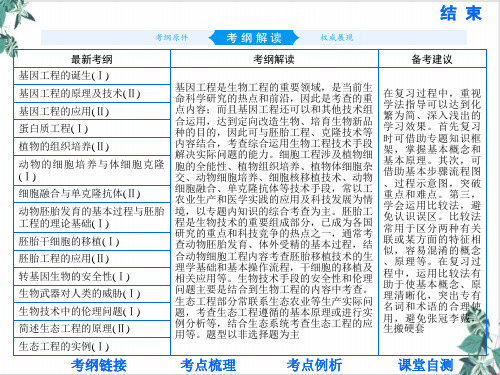Image resolution: width=500 pixels, height=375 pixels.
Task: Click the 蛋白质工程(Ⅰ) table cell
Action: point(92,129)
